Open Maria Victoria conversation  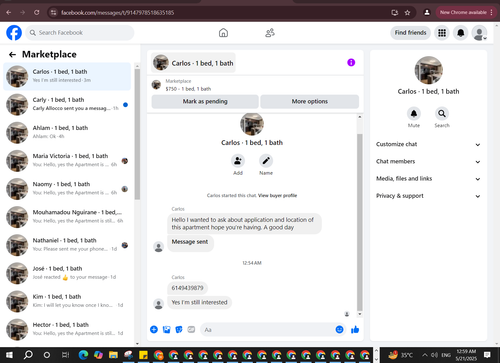(x=67, y=161)
